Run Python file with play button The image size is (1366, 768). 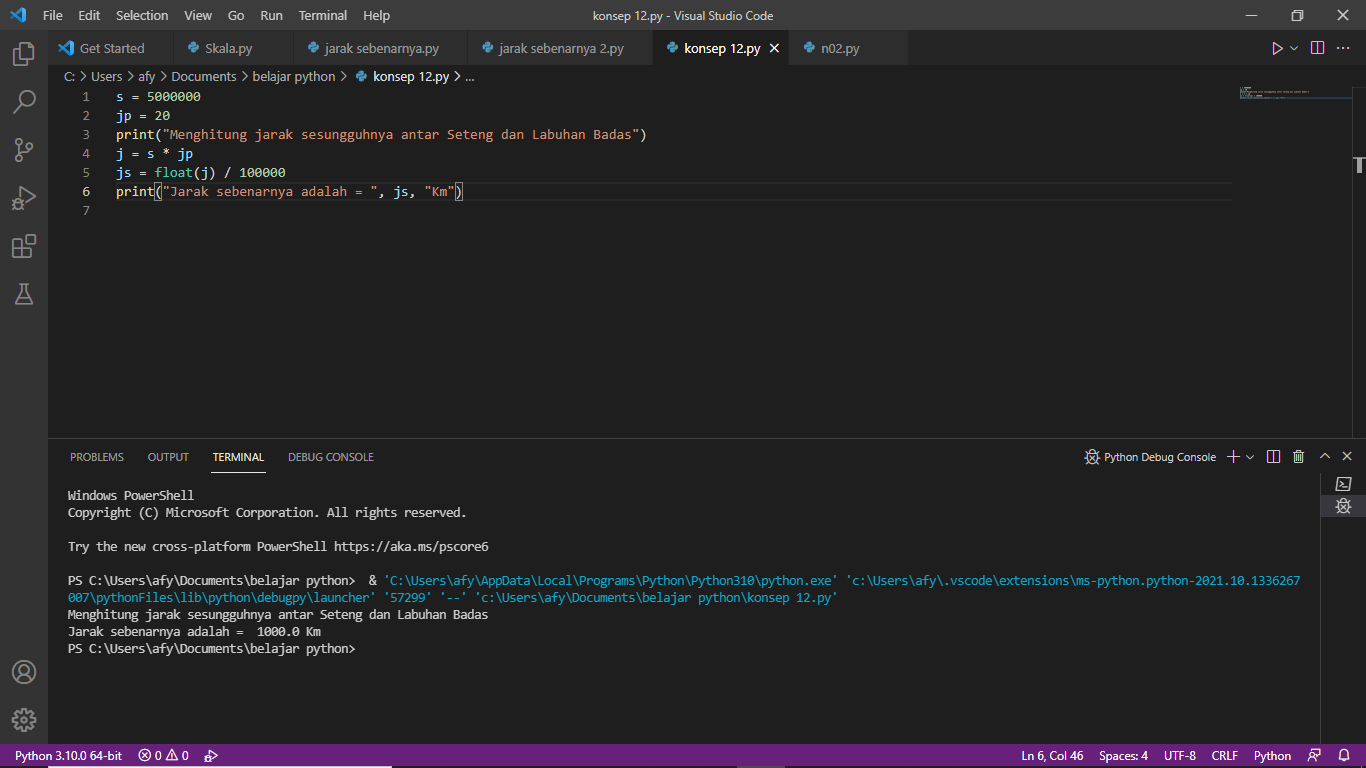pos(1277,48)
